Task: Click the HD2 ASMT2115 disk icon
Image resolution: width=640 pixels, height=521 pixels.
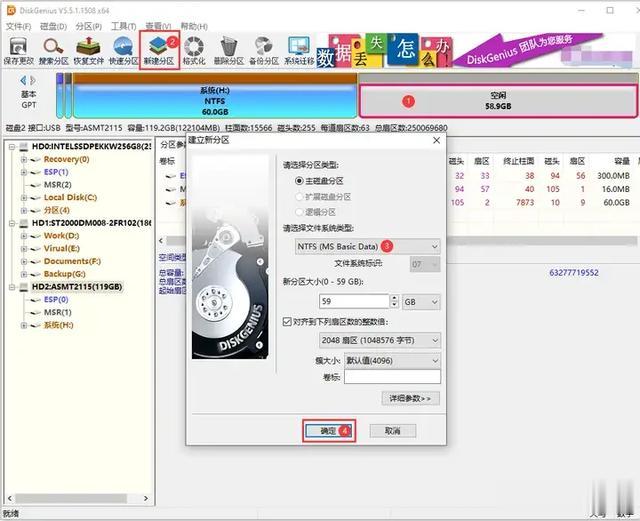Action: pos(24,287)
